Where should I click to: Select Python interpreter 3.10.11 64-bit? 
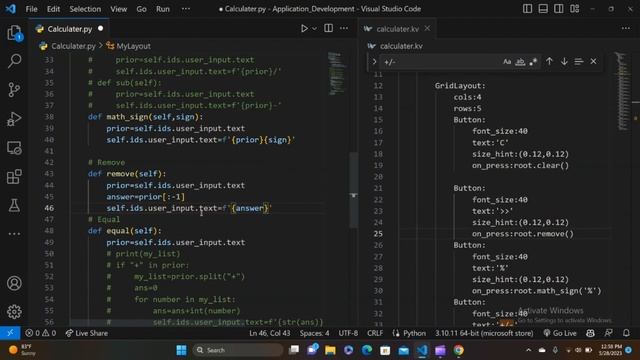(x=484, y=333)
